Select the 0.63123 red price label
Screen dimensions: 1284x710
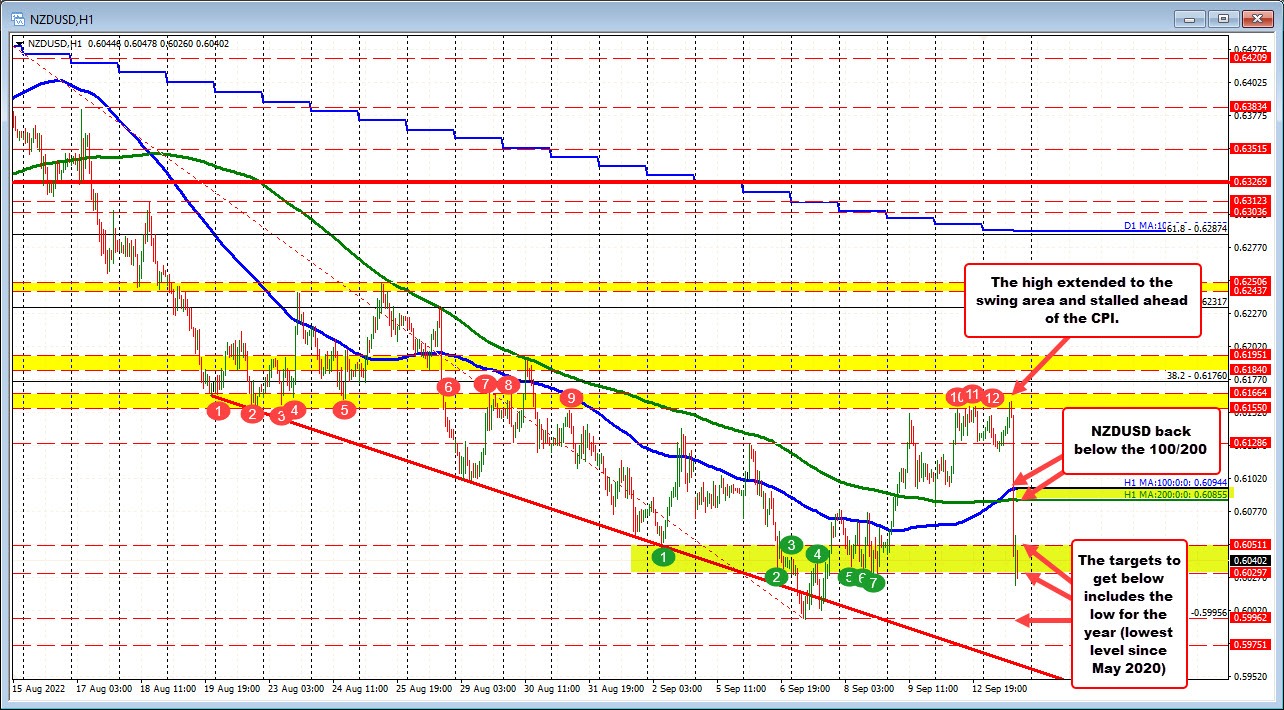(1249, 200)
